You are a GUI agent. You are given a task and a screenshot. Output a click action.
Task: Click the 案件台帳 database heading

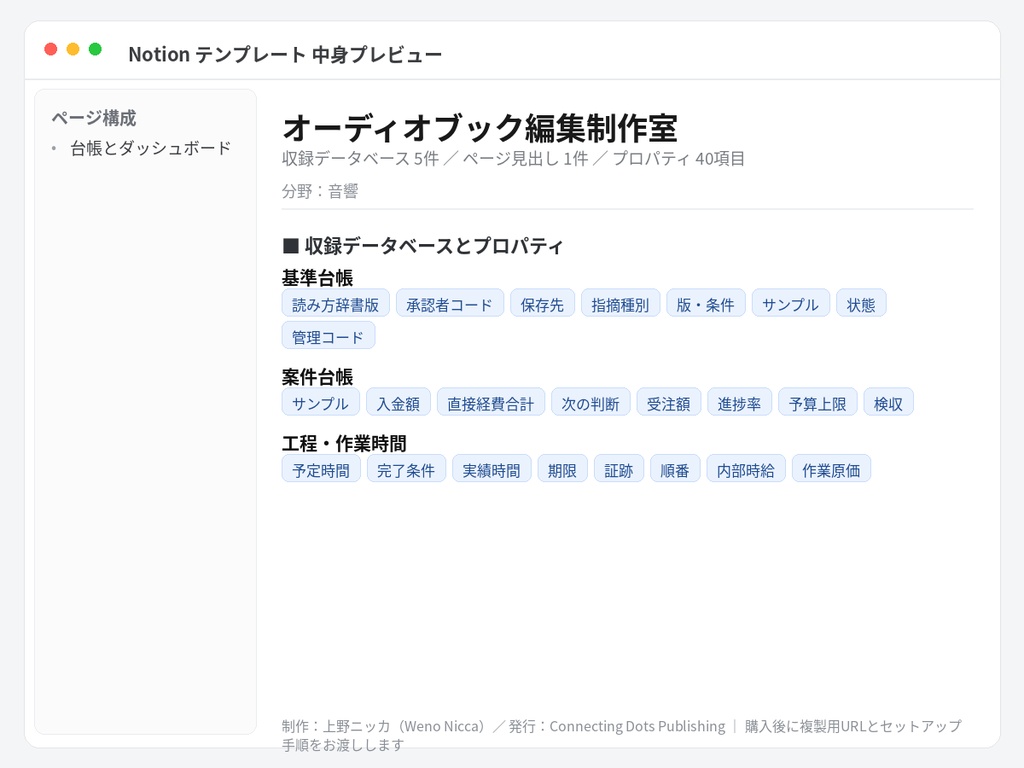tap(317, 377)
